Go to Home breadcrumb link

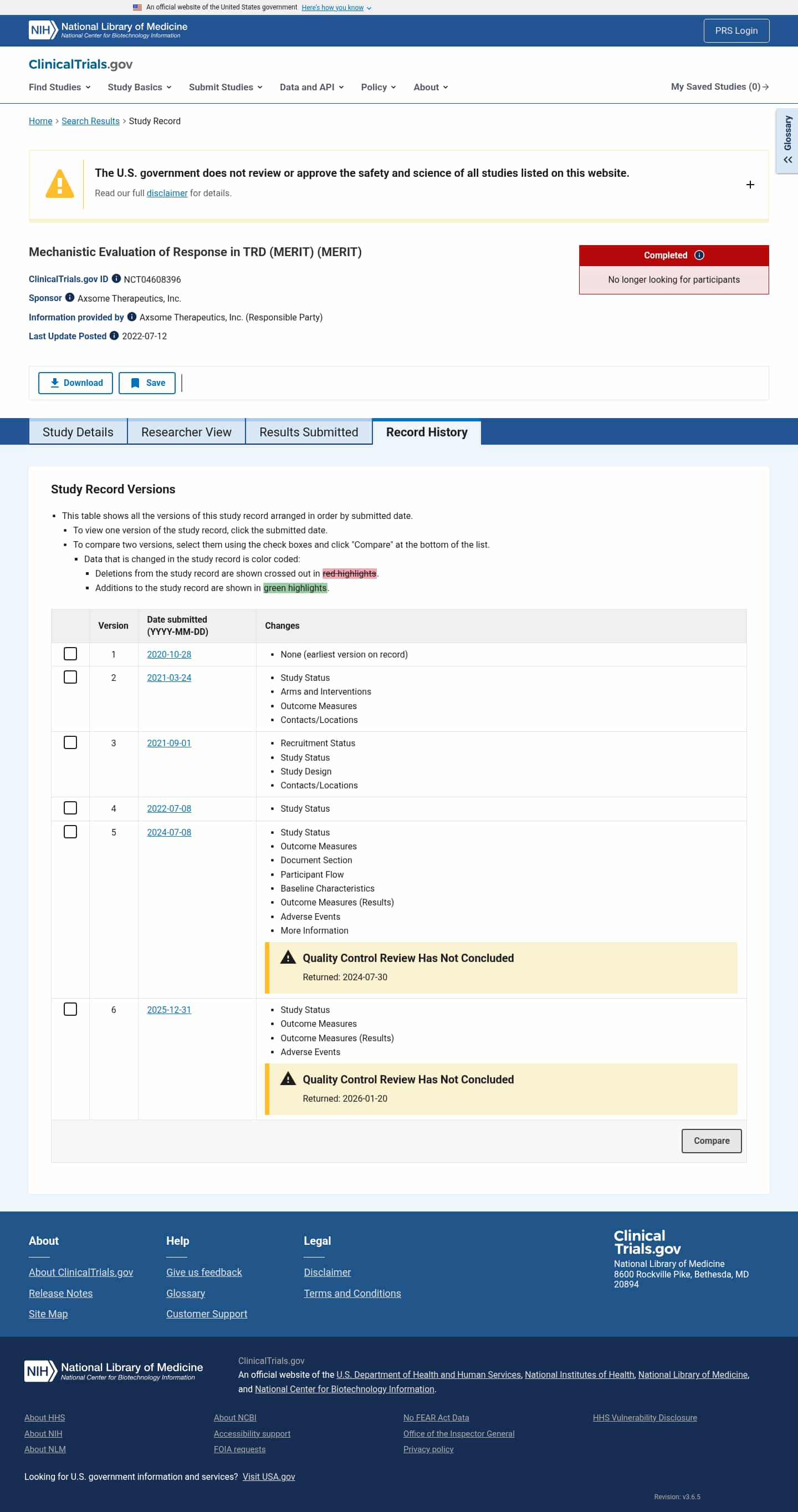point(40,121)
